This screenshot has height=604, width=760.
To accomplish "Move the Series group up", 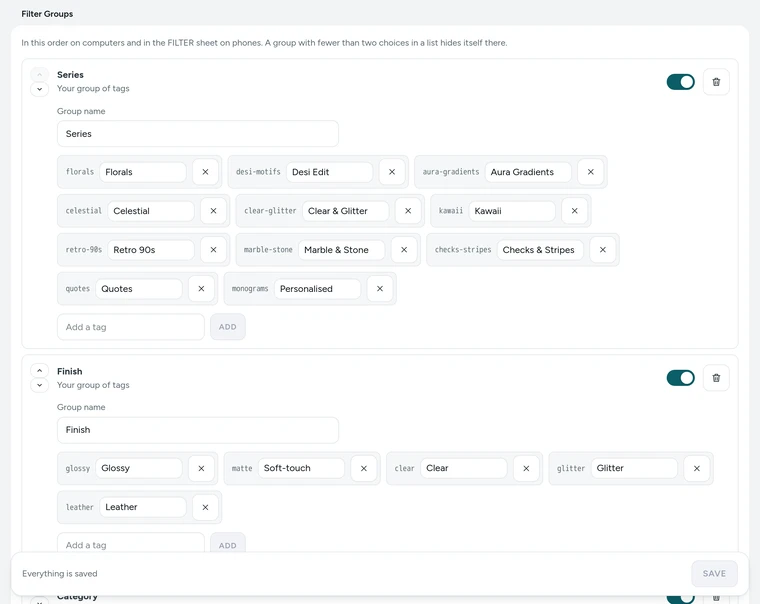I will [x=39, y=74].
